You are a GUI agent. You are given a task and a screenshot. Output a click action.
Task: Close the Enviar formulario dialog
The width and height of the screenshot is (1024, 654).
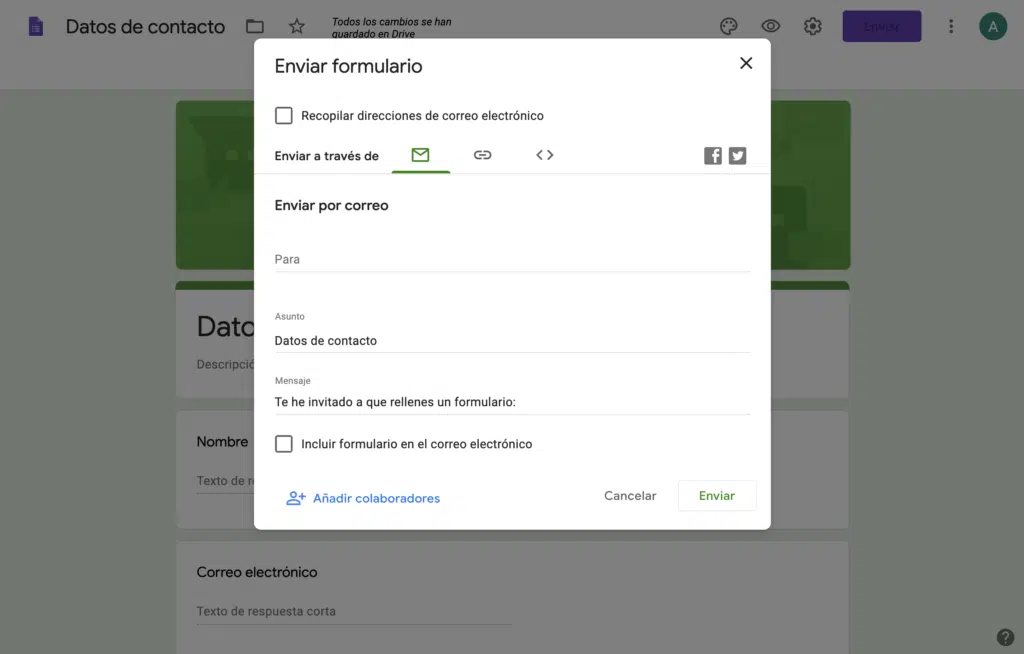[x=745, y=63]
